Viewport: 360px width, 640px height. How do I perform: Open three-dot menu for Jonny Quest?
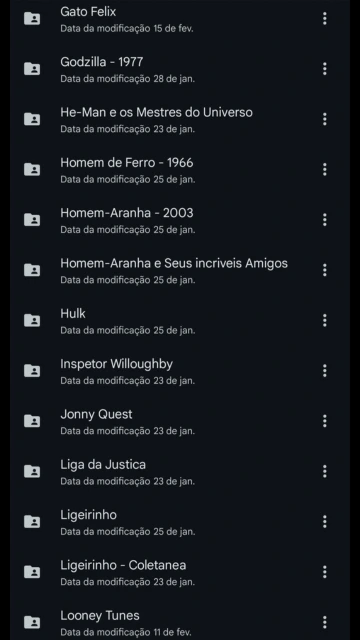click(x=324, y=421)
